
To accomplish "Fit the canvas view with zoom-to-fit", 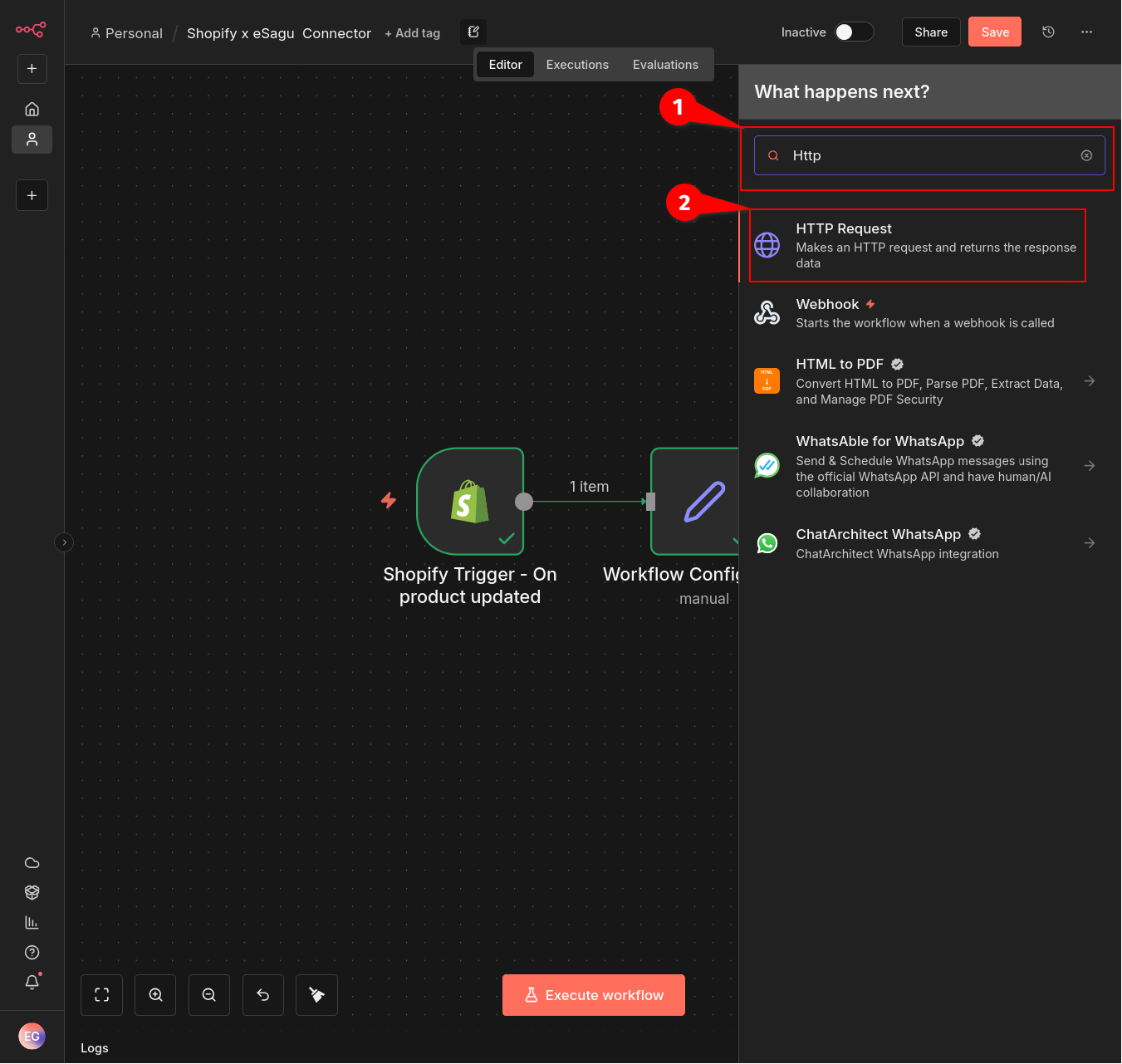I will 101,995.
